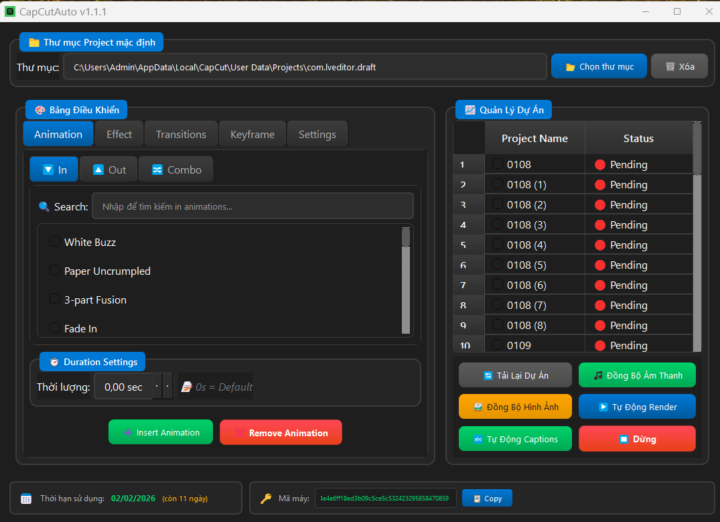The image size is (720, 522).
Task: Open the Effect tab
Action: tap(119, 134)
